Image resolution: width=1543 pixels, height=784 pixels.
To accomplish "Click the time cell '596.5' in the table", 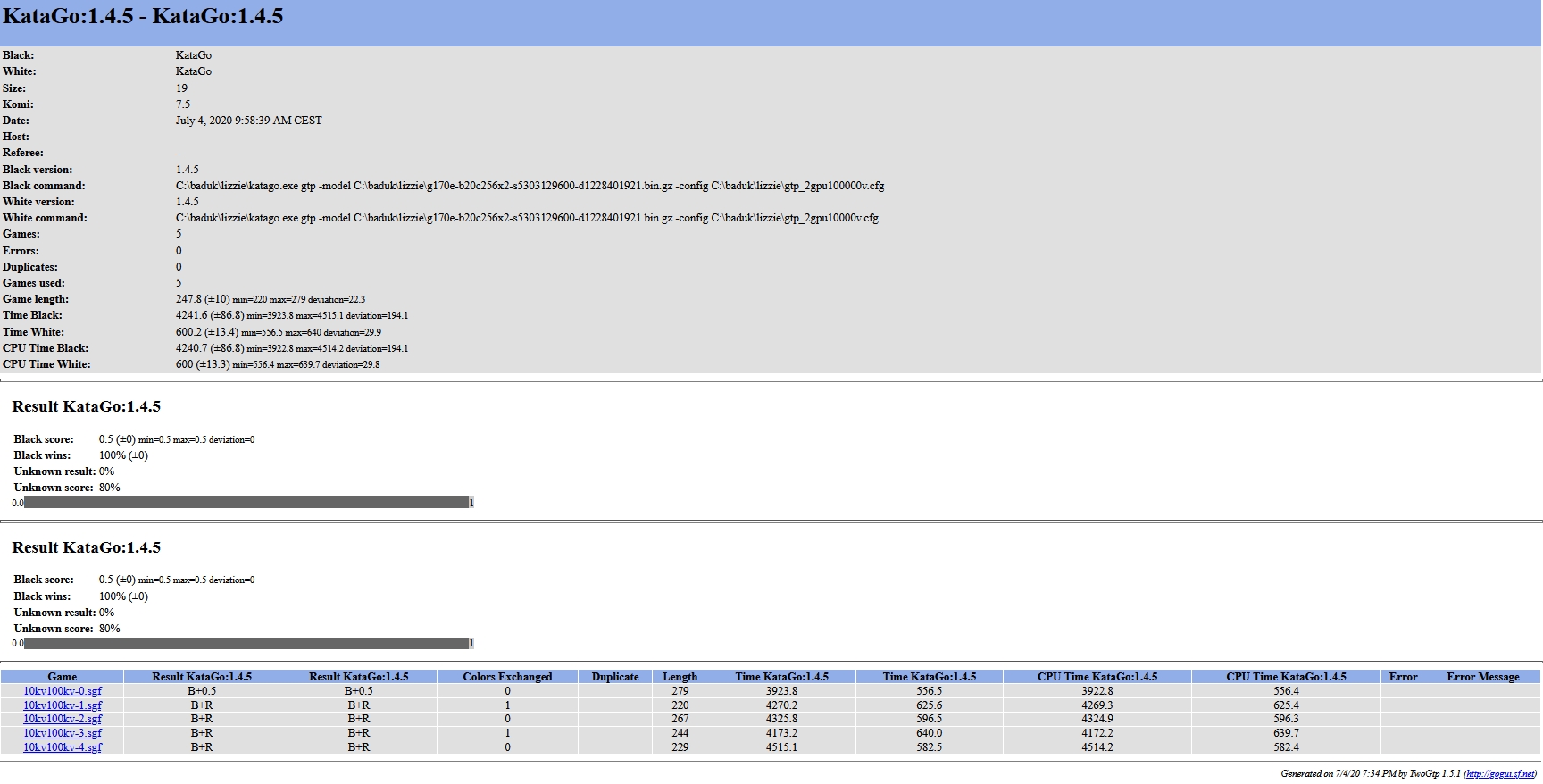I will 930,719.
